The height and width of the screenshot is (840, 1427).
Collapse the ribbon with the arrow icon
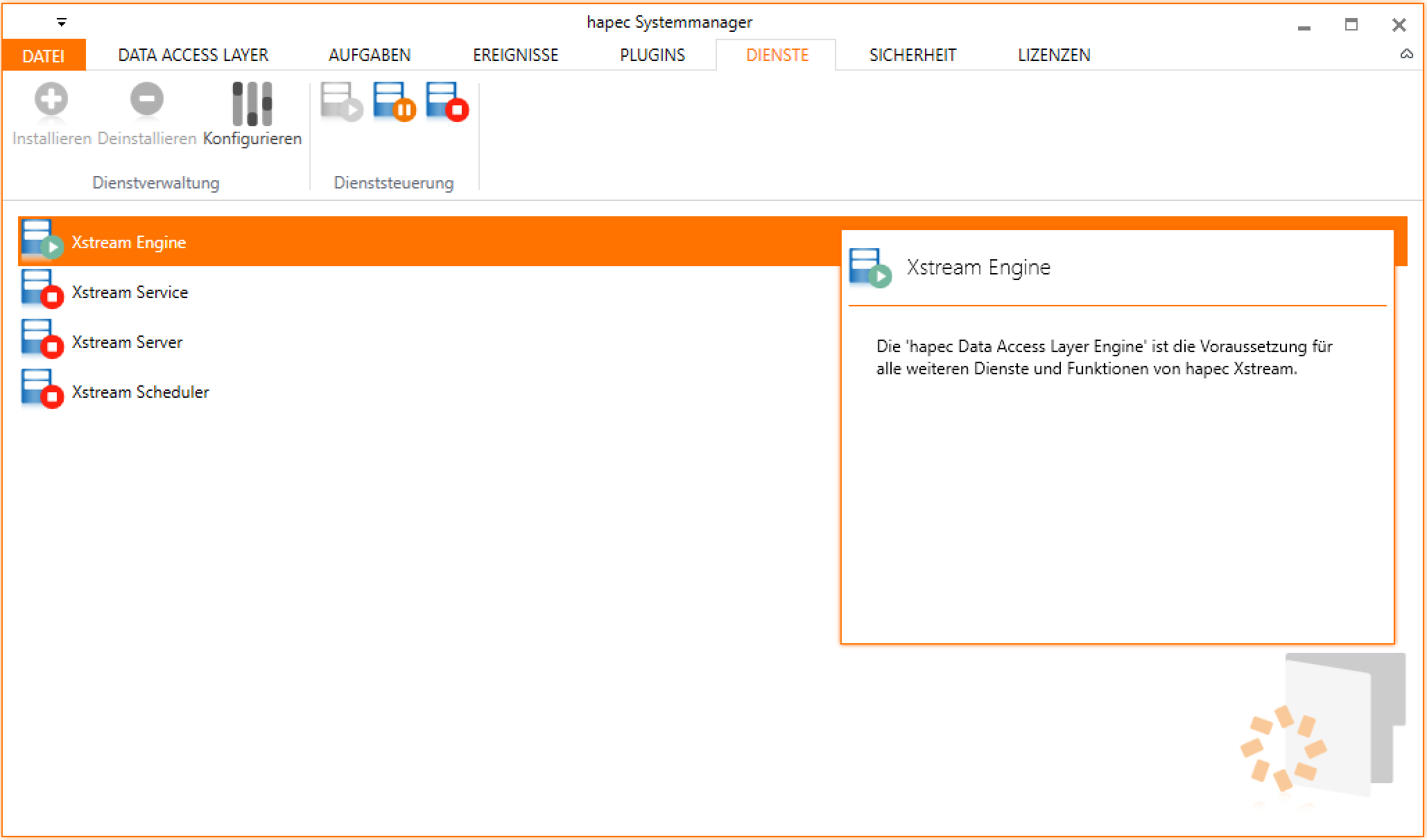pos(1406,54)
